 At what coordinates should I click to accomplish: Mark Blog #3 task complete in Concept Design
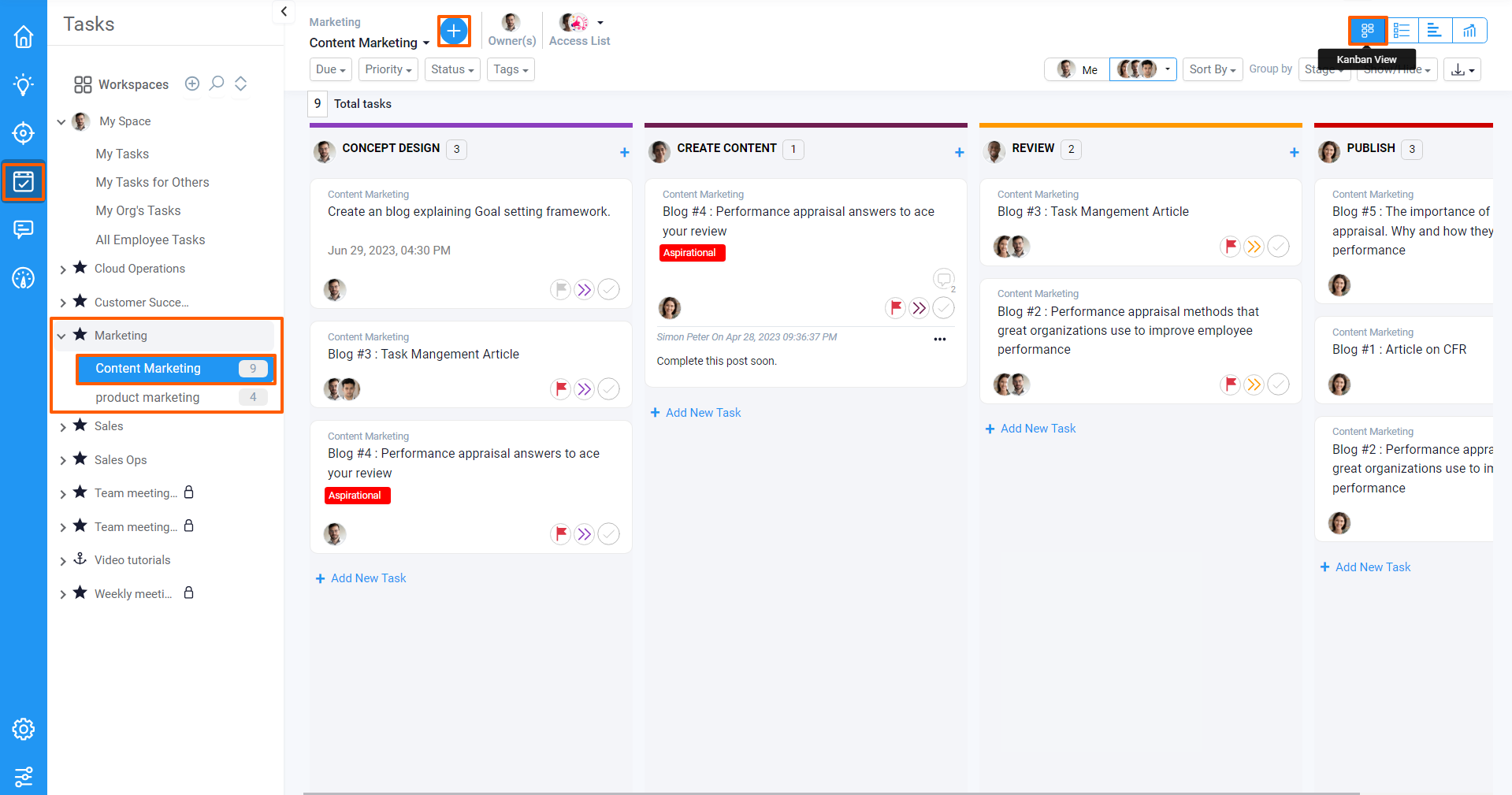tap(608, 389)
